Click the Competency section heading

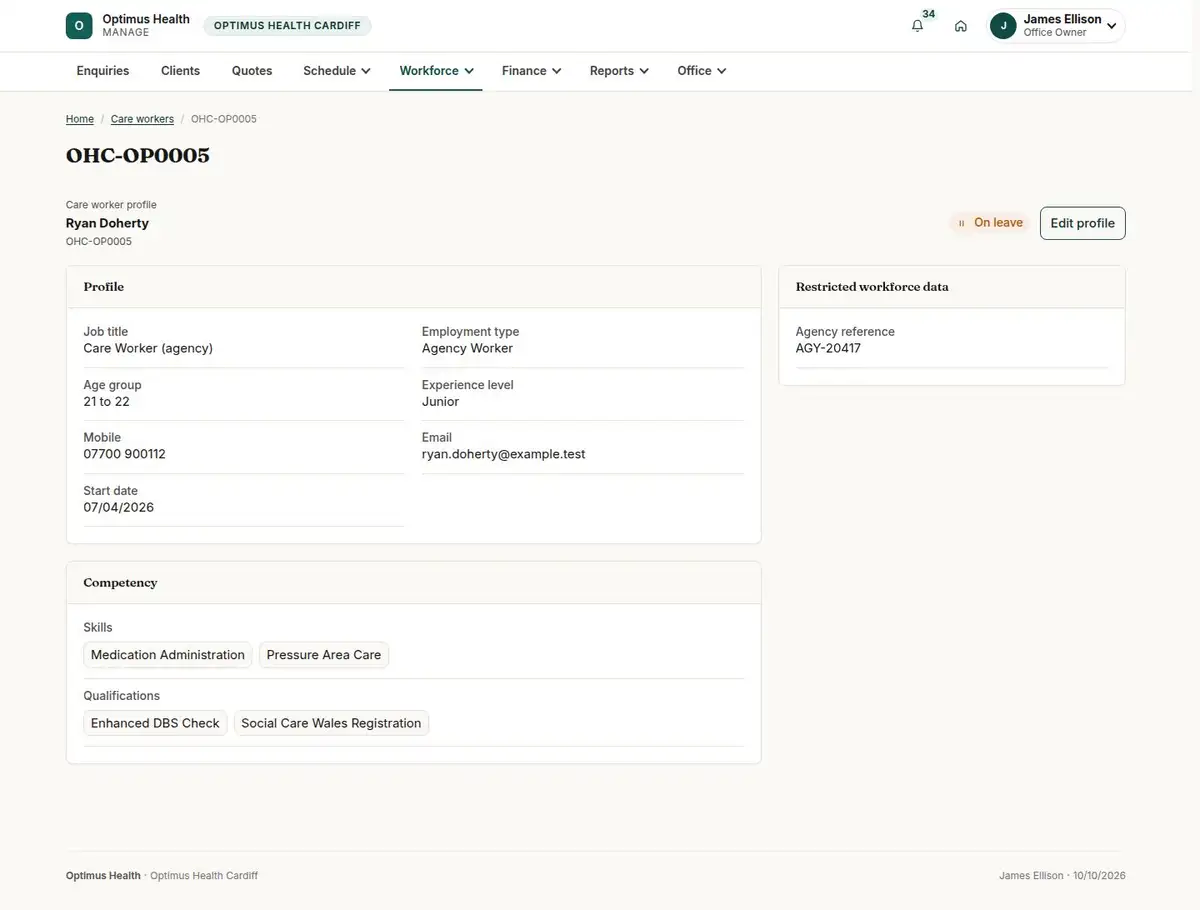point(120,583)
